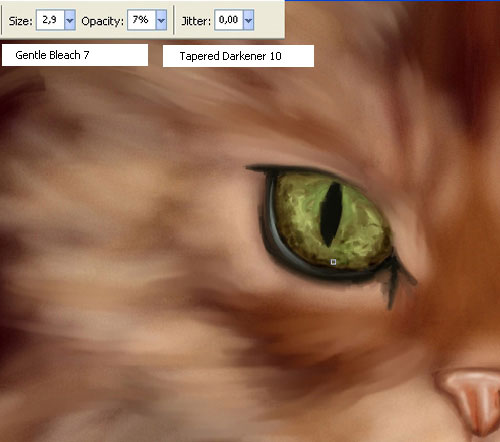Click the Size value field 2,9
Screen dimensions: 500x442
[x=50, y=20]
